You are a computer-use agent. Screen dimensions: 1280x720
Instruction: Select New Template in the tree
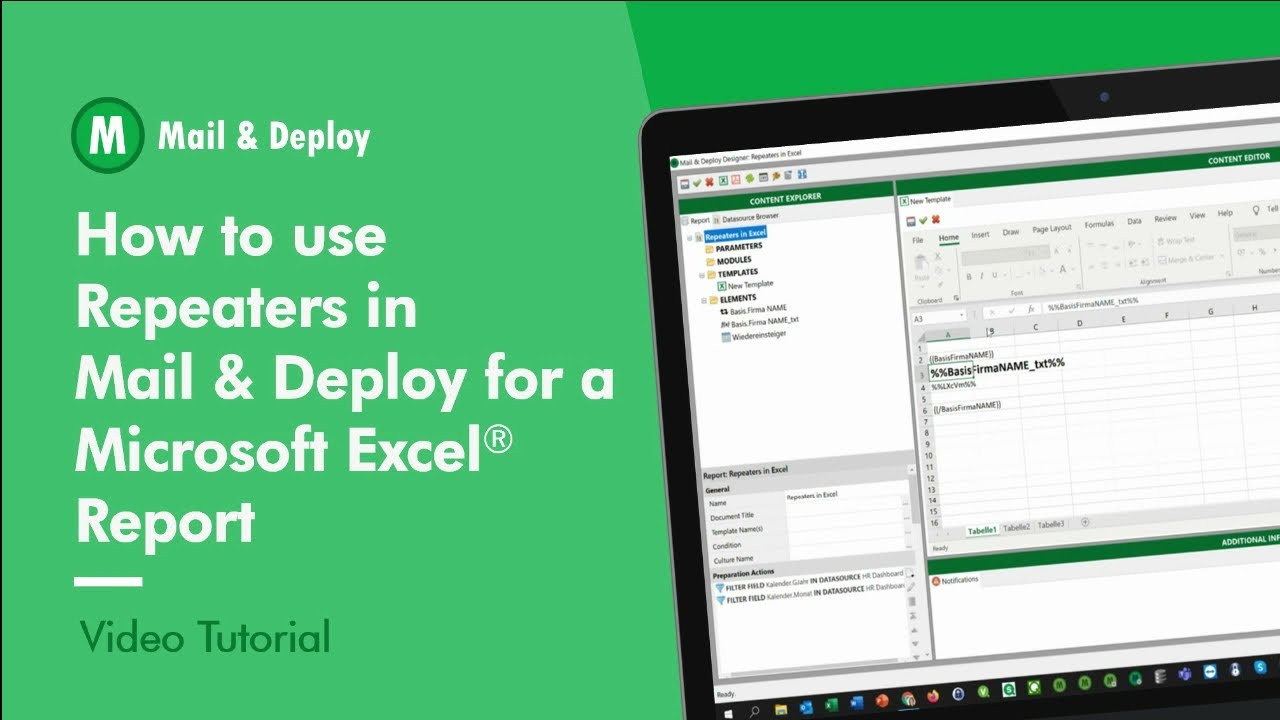[744, 285]
